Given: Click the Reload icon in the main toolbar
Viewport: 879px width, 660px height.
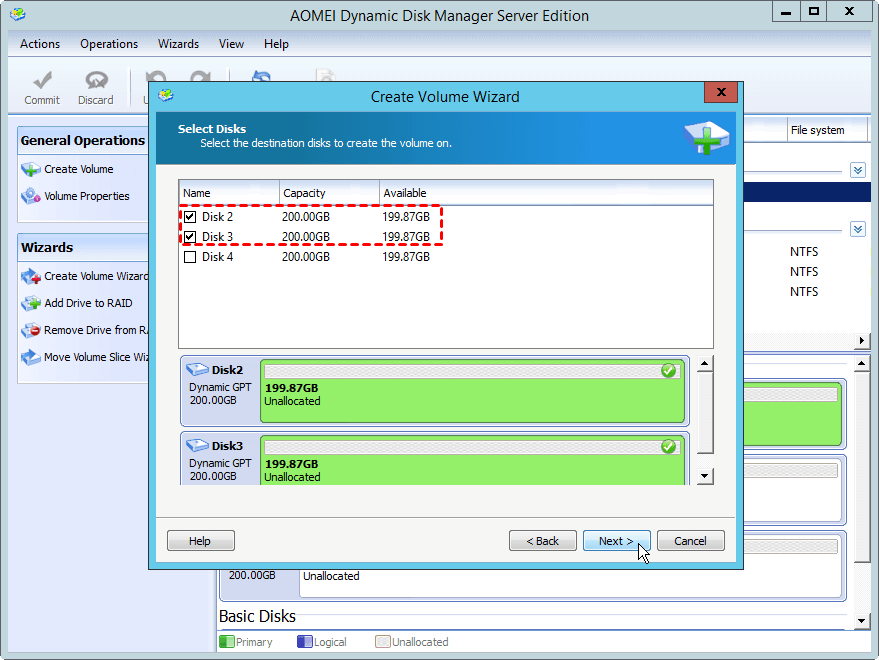Looking at the screenshot, I should click(261, 76).
